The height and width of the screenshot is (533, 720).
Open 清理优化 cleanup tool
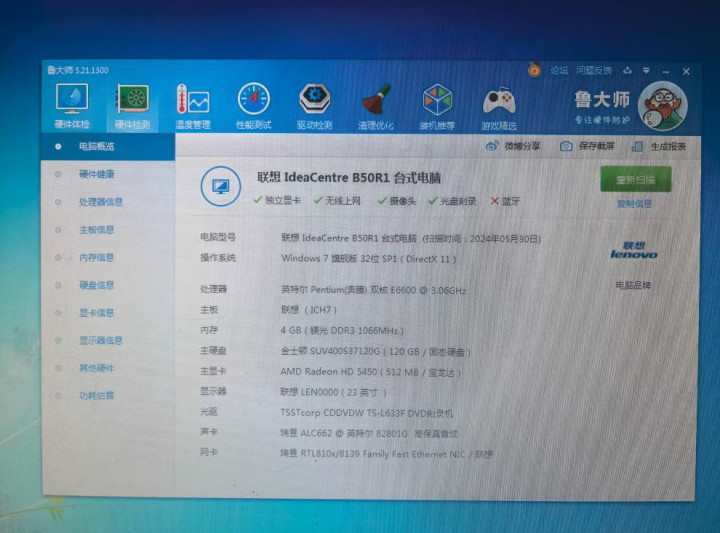tap(376, 107)
